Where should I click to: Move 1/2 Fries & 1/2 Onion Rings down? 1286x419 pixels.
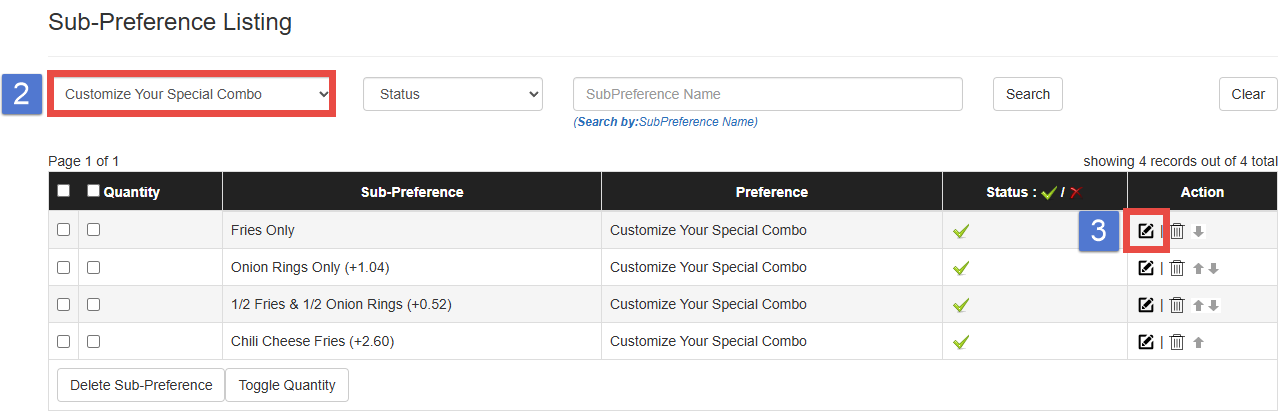point(1213,305)
